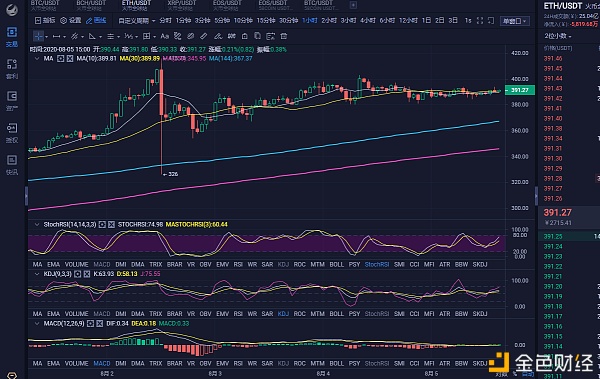Click the left panel collapse handle

[26, 196]
